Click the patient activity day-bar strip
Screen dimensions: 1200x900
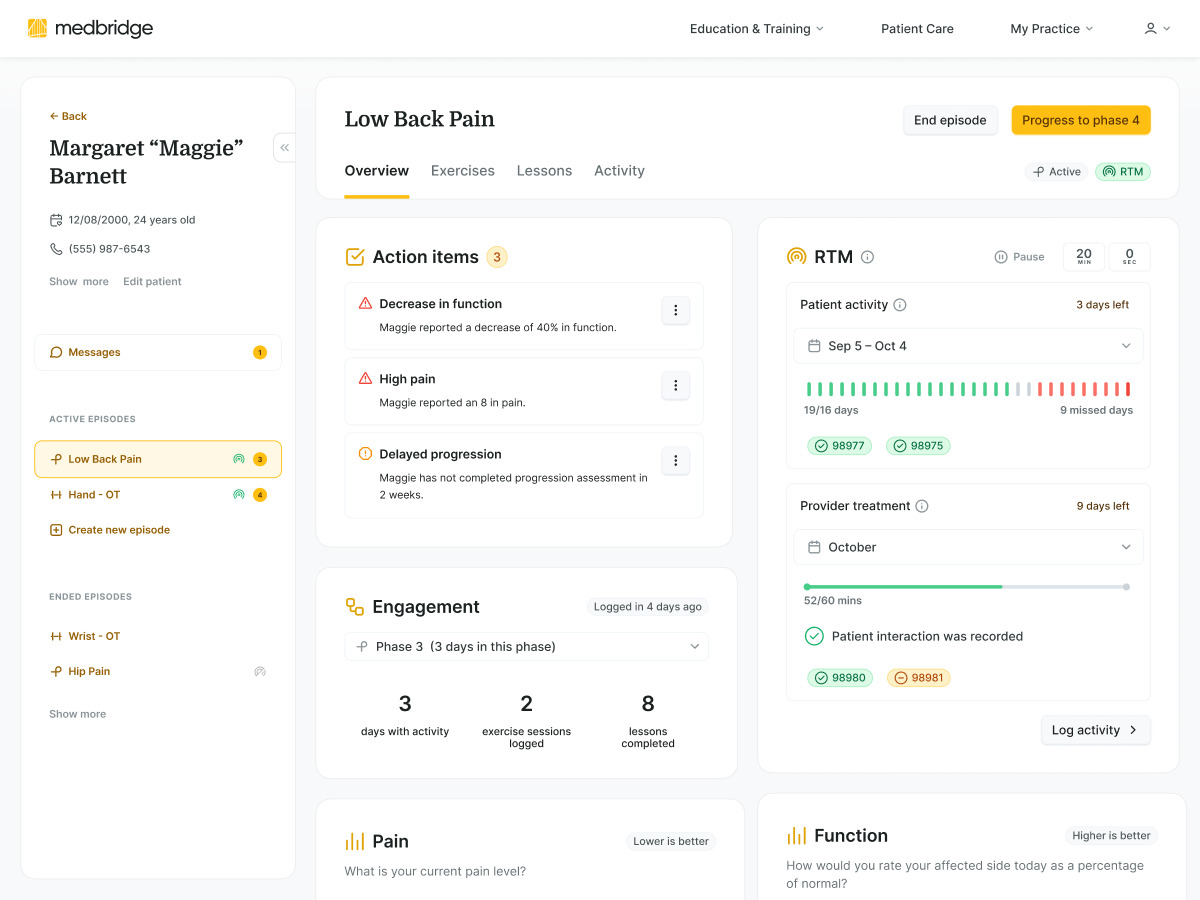[968, 389]
